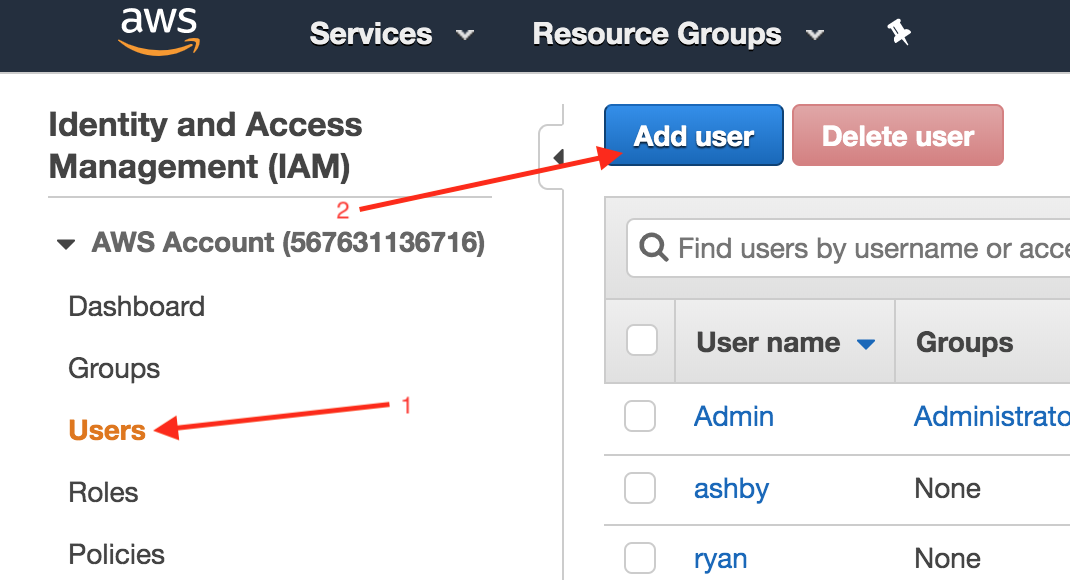Open Policies from the sidebar

pos(116,554)
